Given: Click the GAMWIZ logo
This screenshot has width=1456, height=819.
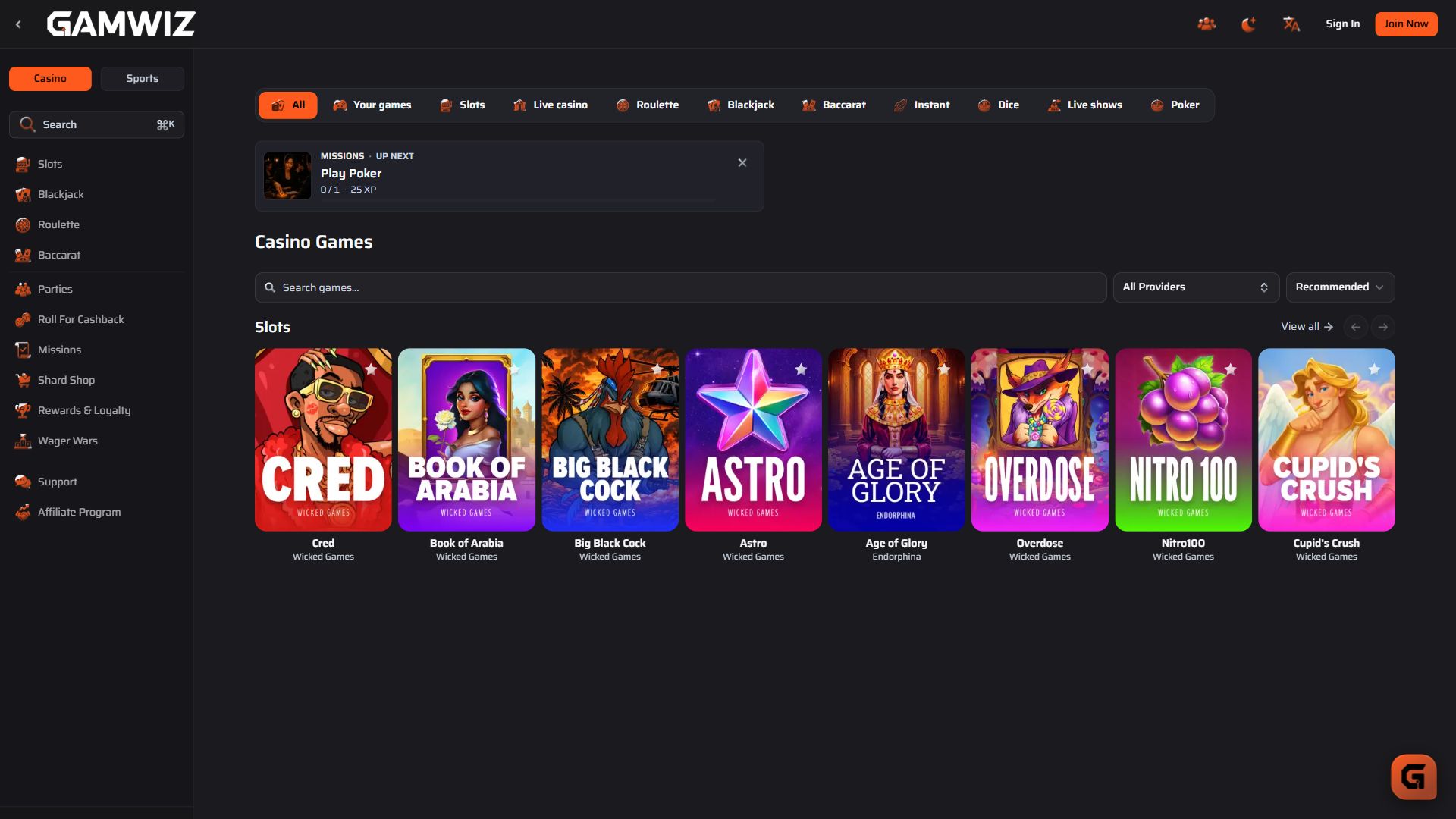Looking at the screenshot, I should [121, 24].
